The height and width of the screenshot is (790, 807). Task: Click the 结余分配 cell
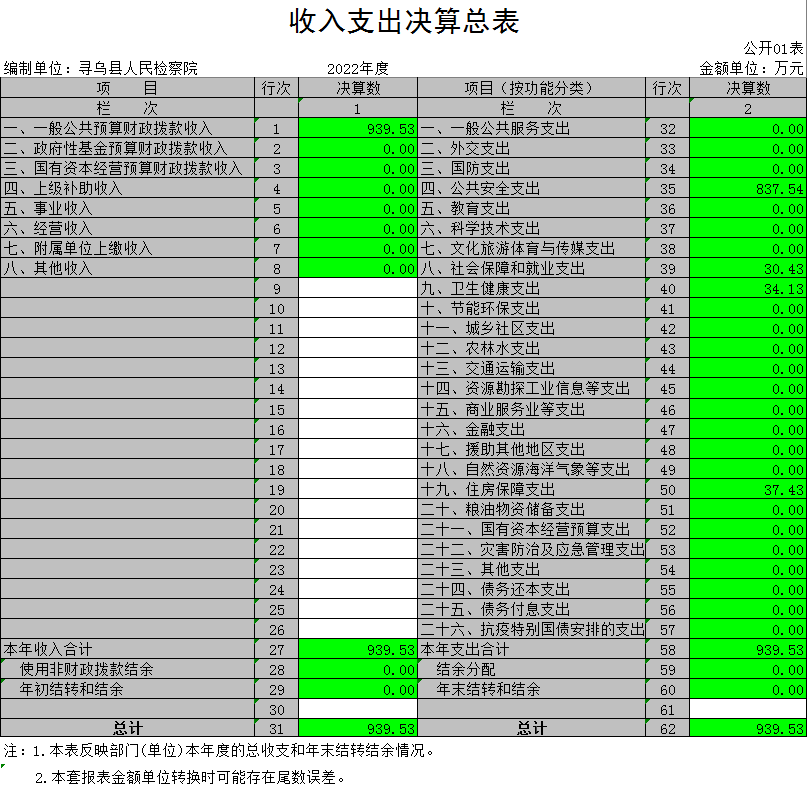click(x=532, y=670)
